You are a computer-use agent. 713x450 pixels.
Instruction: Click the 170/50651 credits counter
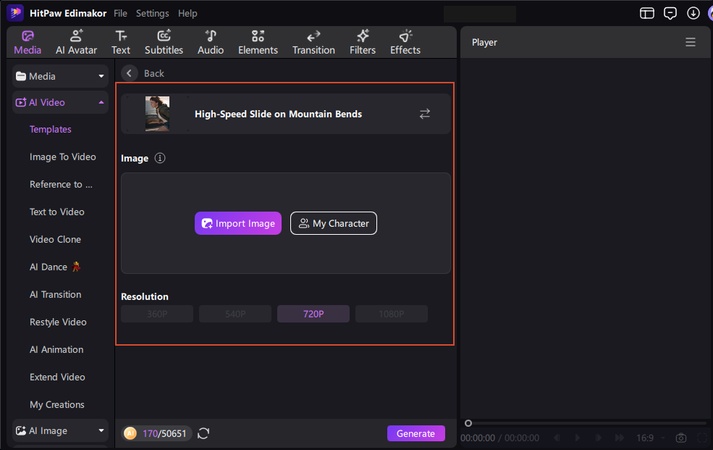pos(164,434)
